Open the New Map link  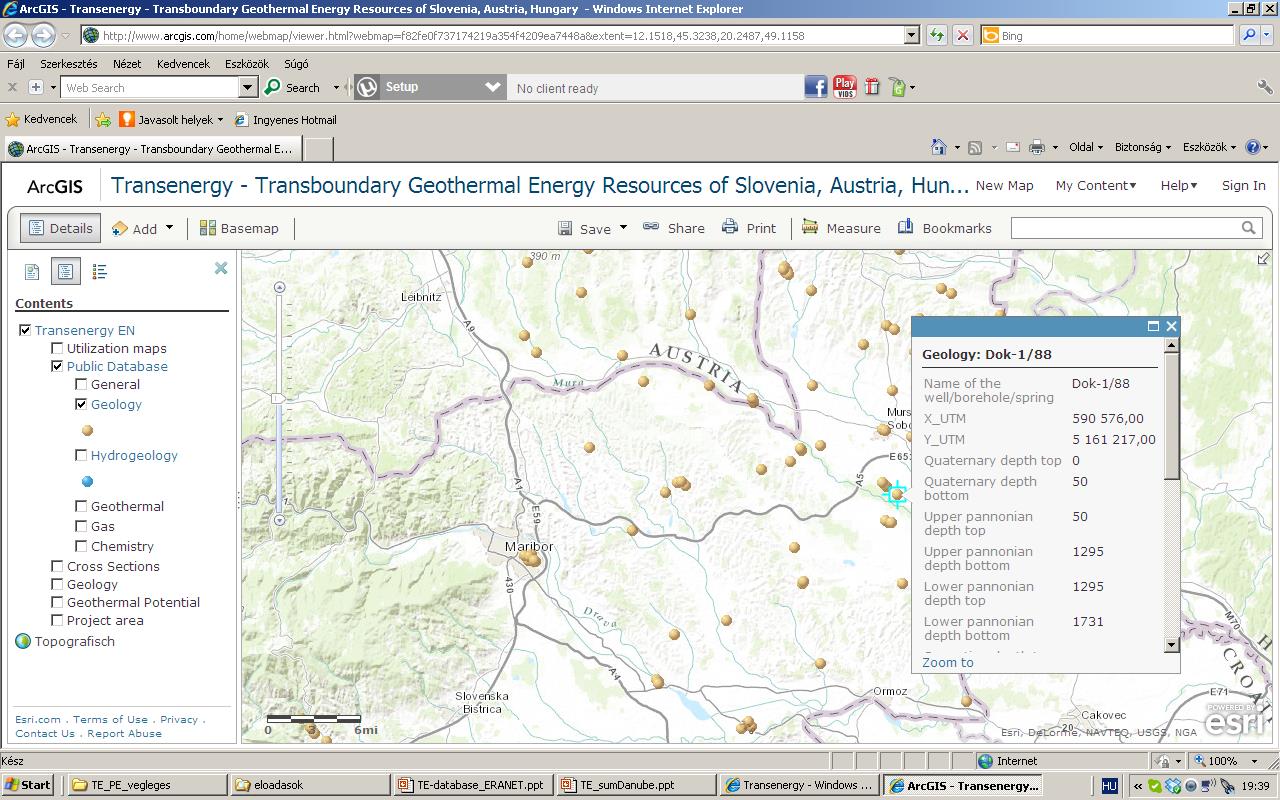pyautogui.click(x=1004, y=185)
